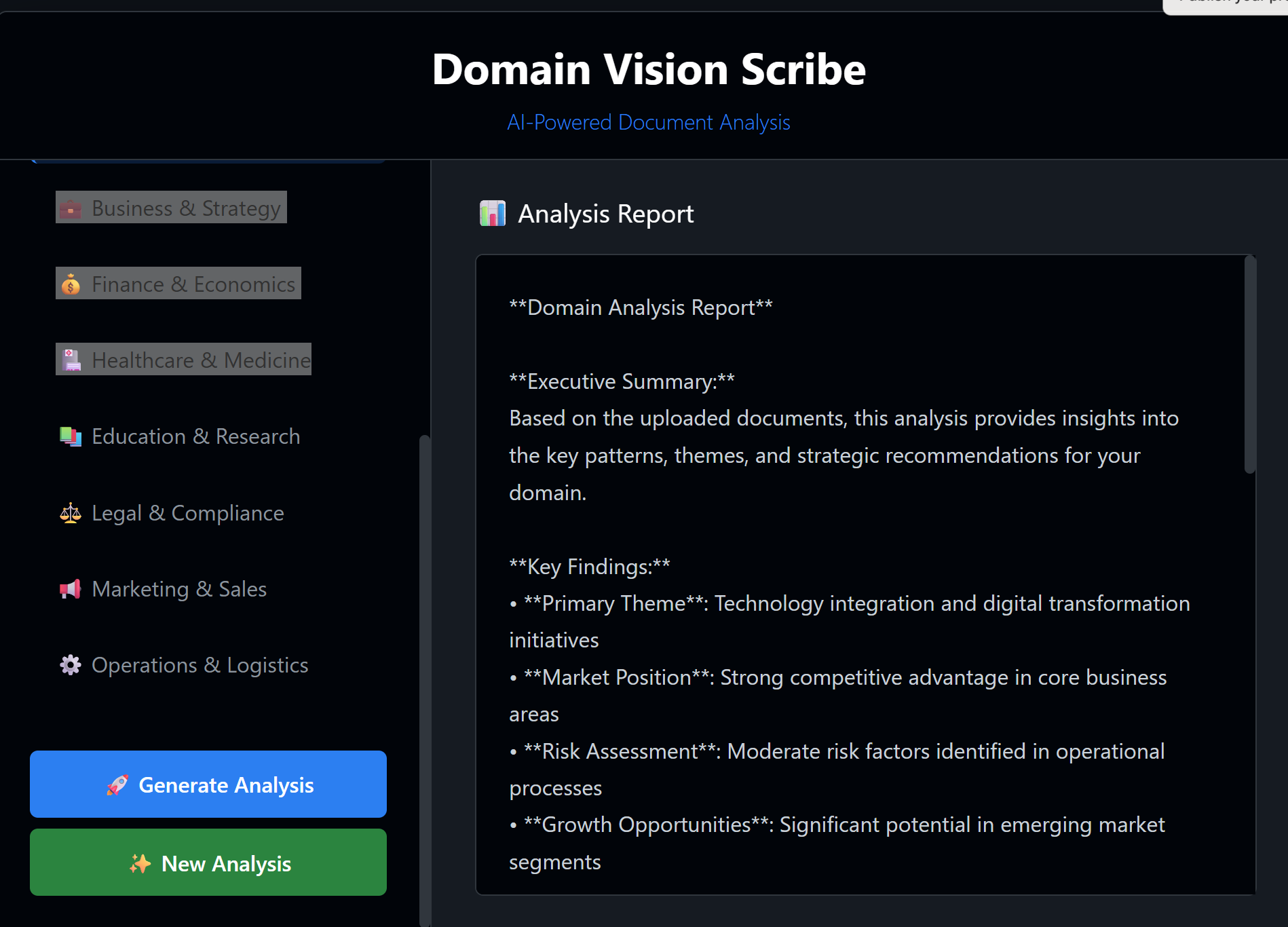Click the sidebar vertical scrollbar
This screenshot has height=927, width=1288.
pos(425,681)
